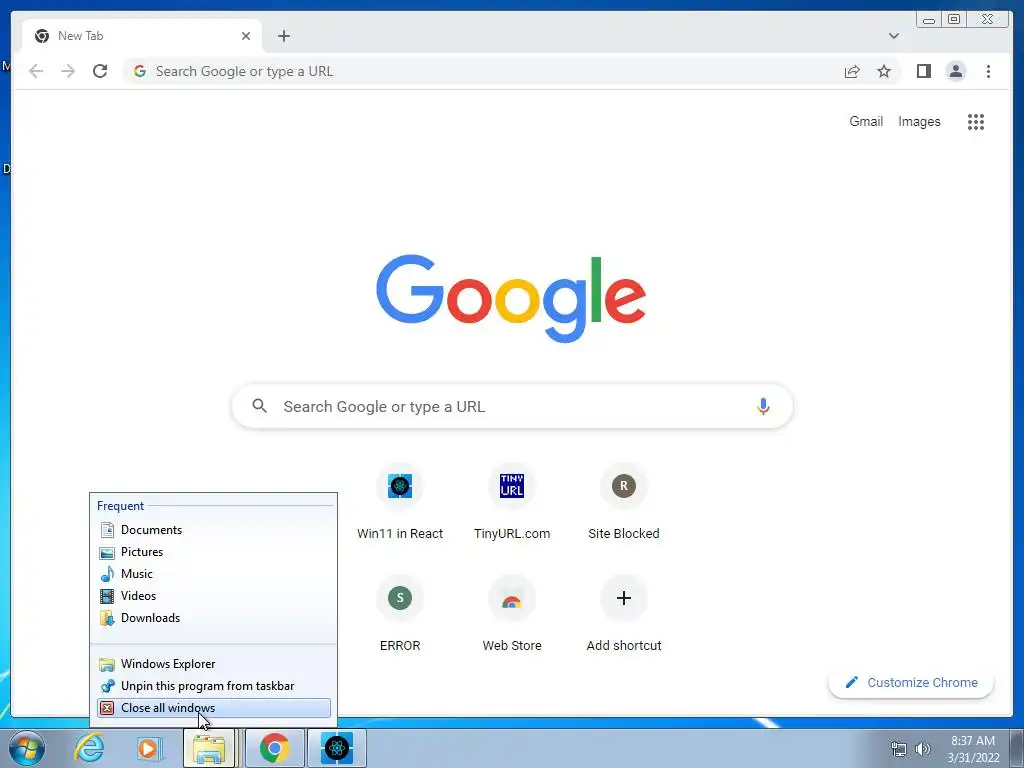Open the Chrome side panel
The image size is (1024, 768).
[923, 71]
